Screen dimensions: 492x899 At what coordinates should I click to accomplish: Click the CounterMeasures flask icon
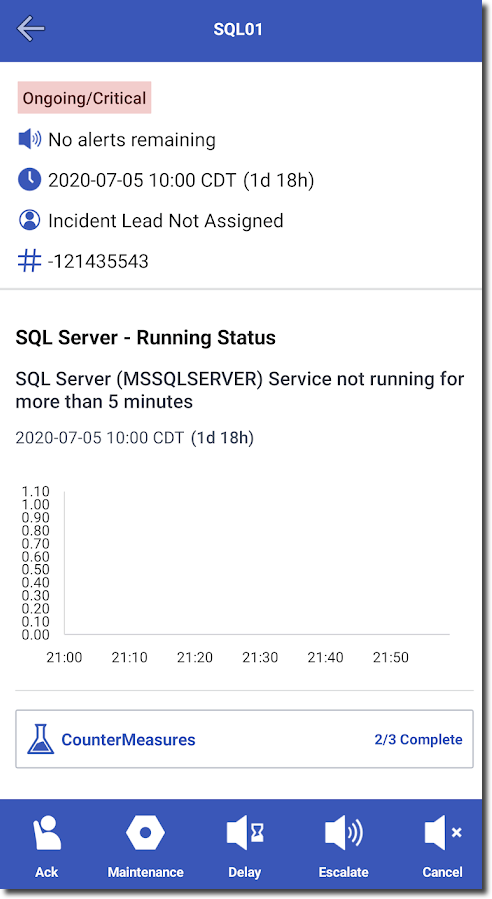coord(41,739)
